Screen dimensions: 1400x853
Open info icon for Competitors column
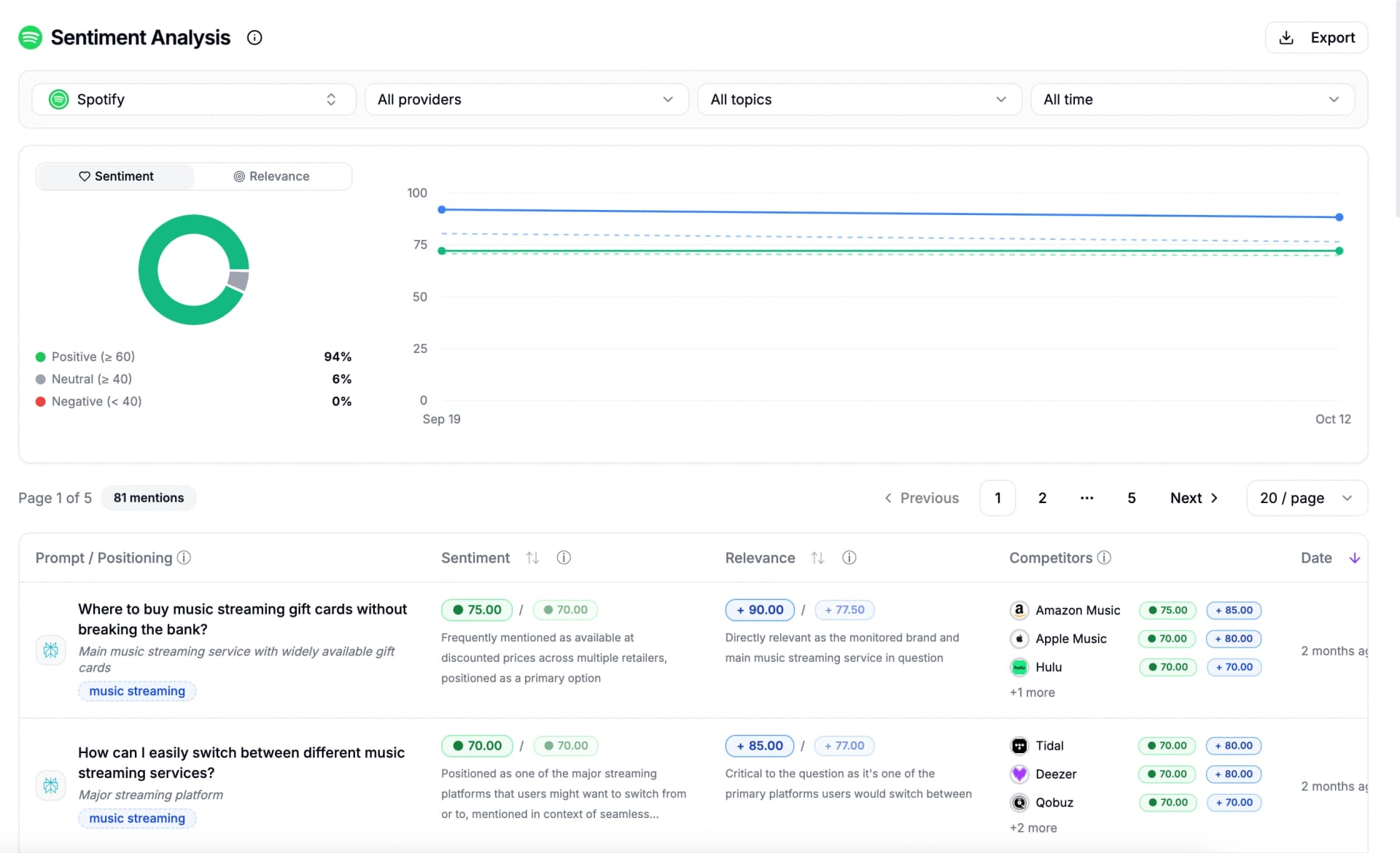point(1105,558)
